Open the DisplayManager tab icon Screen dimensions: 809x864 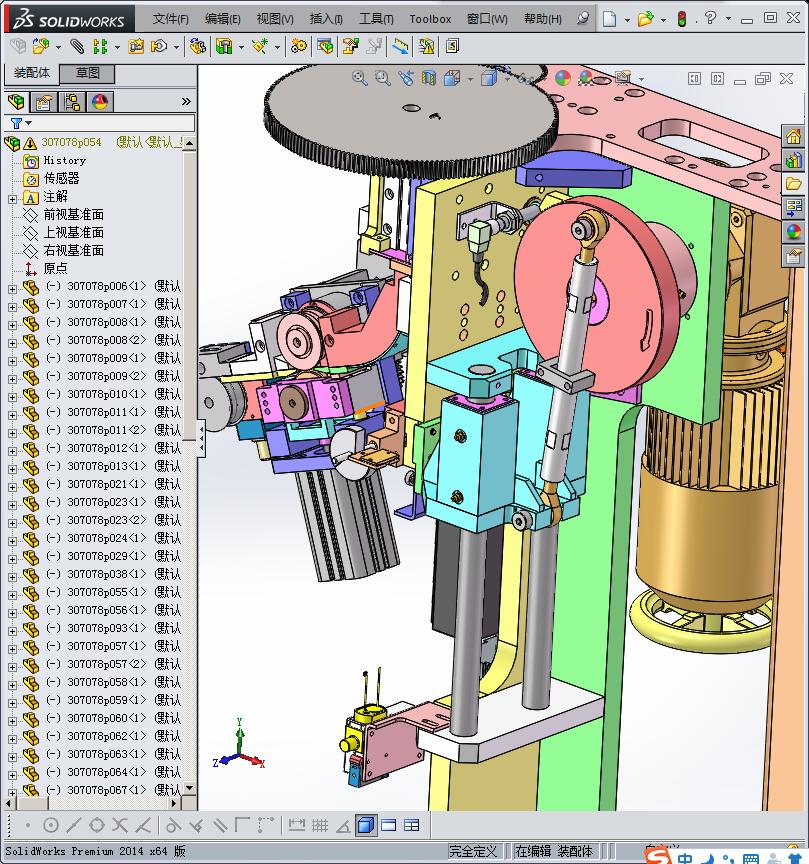(100, 101)
